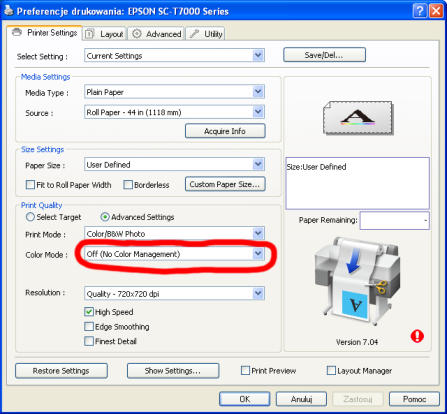Click Show Settings... button
Viewport: 447px width, 414px height.
[x=173, y=371]
